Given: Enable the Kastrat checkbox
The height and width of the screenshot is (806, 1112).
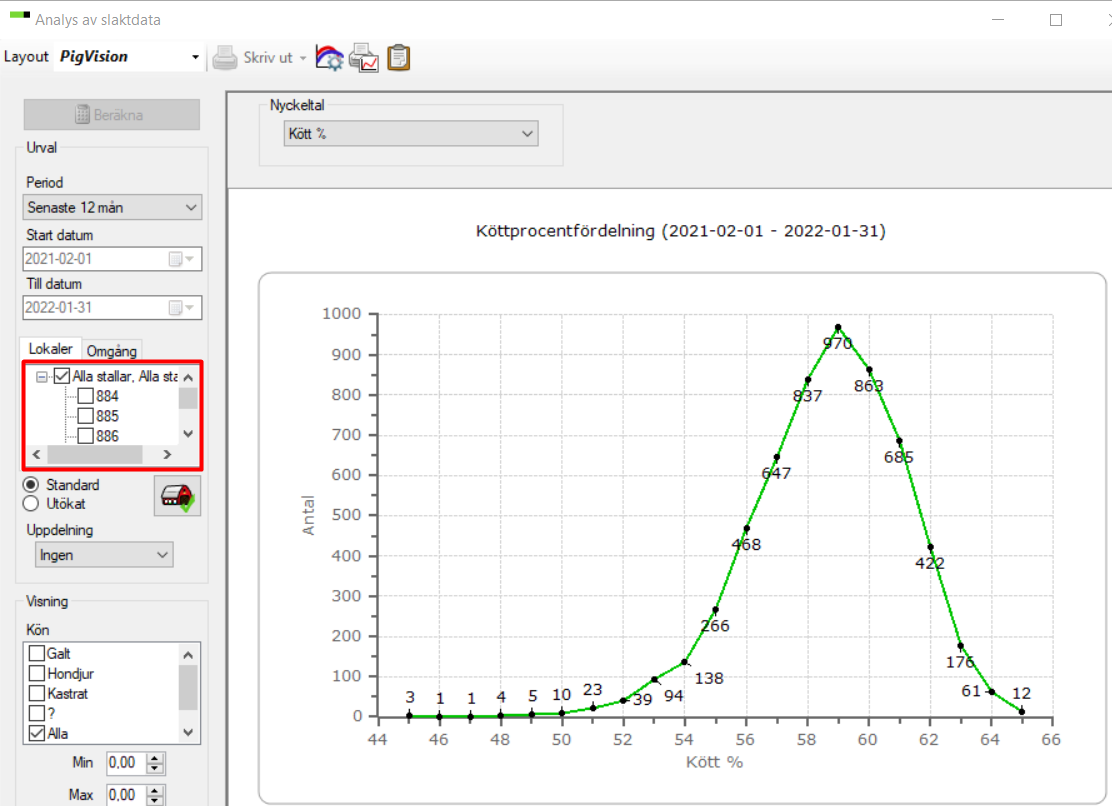Looking at the screenshot, I should (x=37, y=693).
